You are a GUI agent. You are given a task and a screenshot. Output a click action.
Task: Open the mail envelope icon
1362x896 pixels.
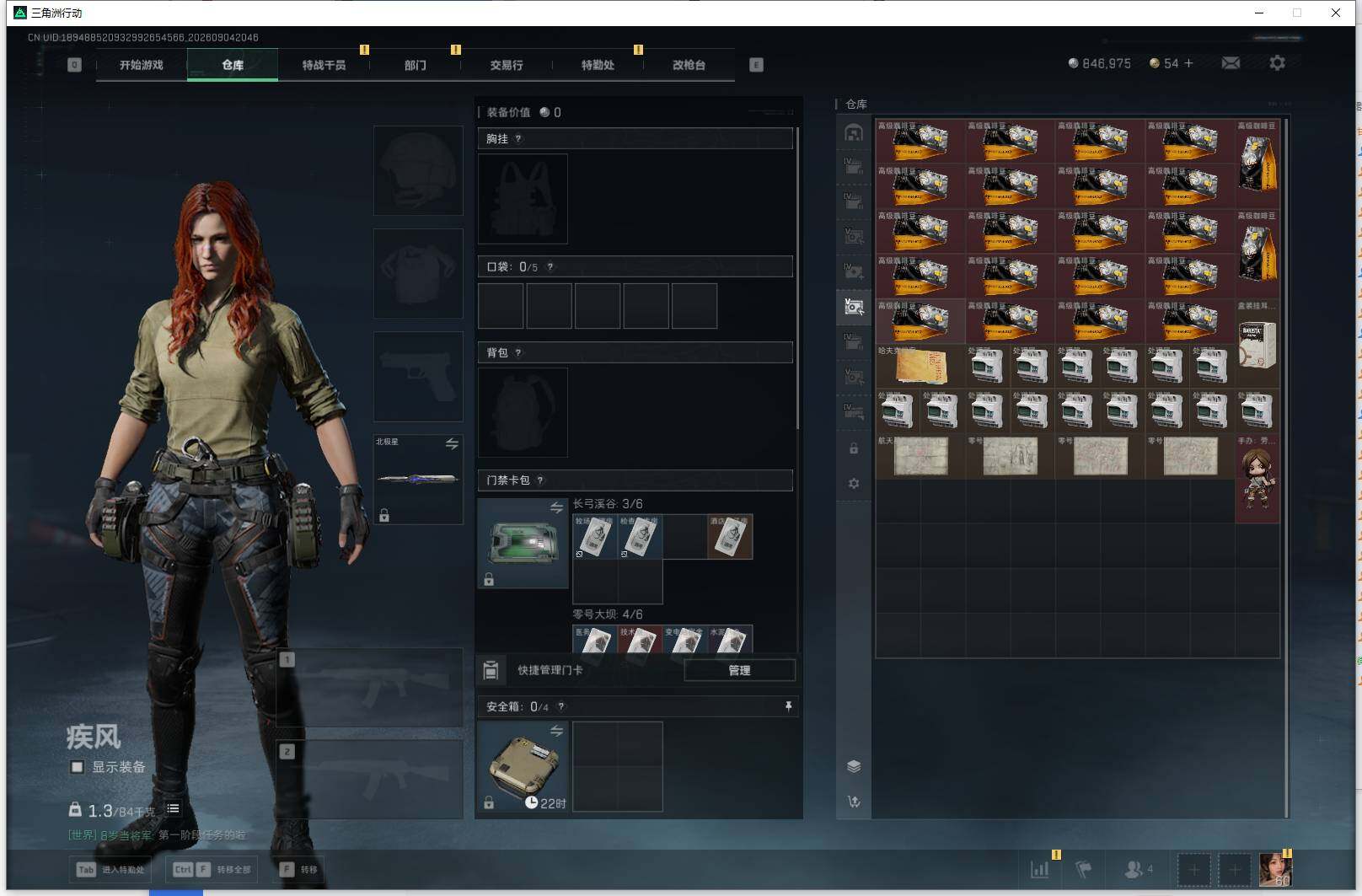tap(1231, 63)
